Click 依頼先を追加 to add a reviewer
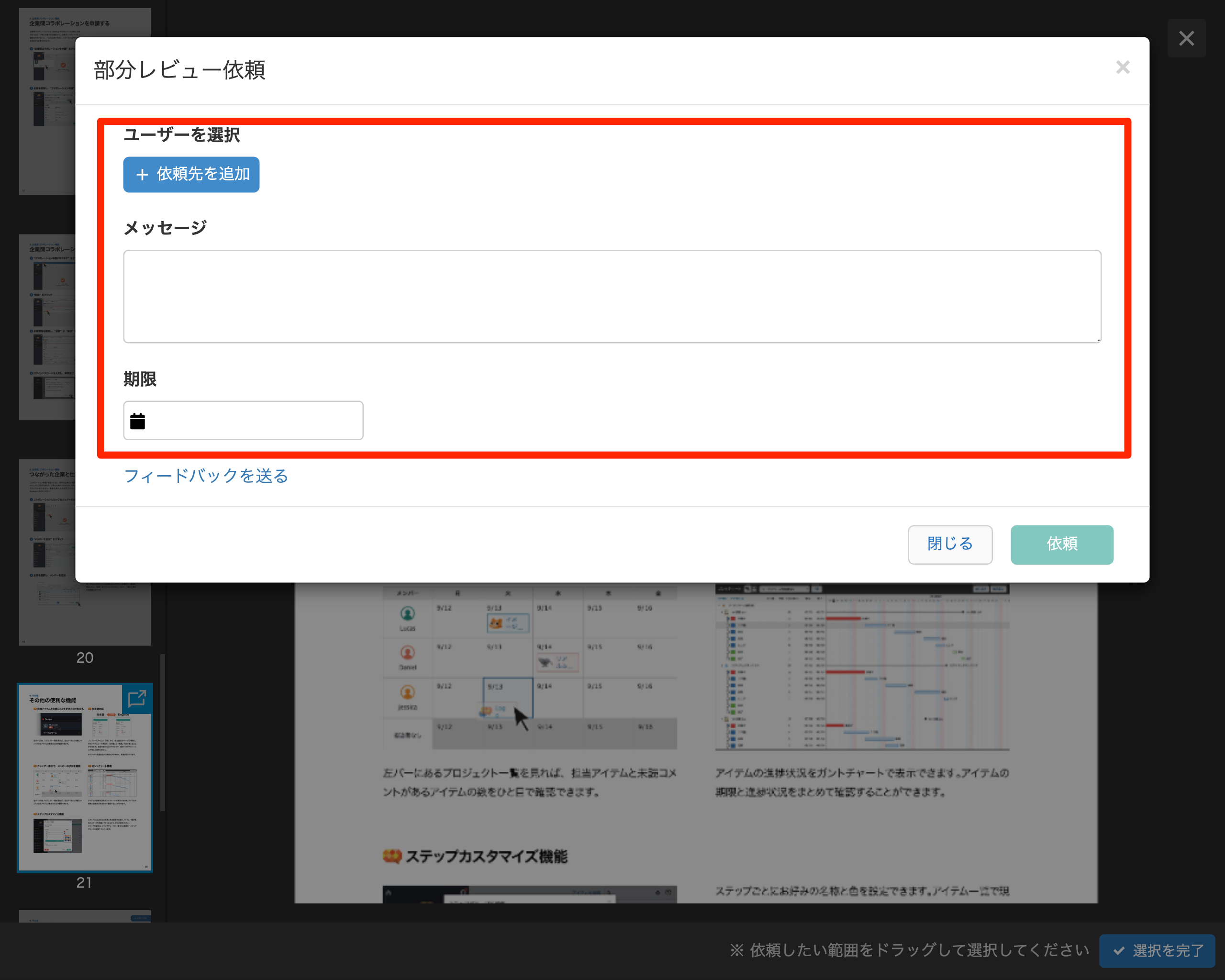This screenshot has width=1225, height=980. click(191, 174)
